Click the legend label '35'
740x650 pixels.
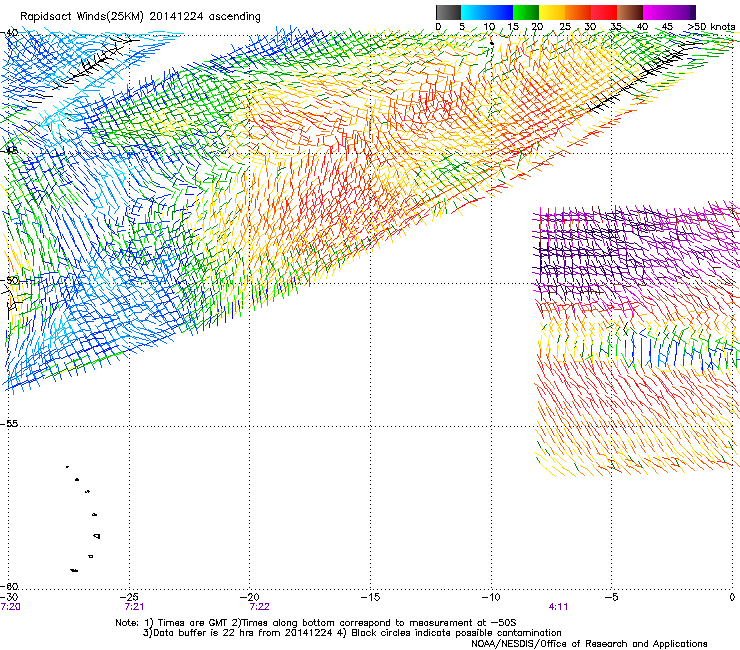click(x=616, y=26)
